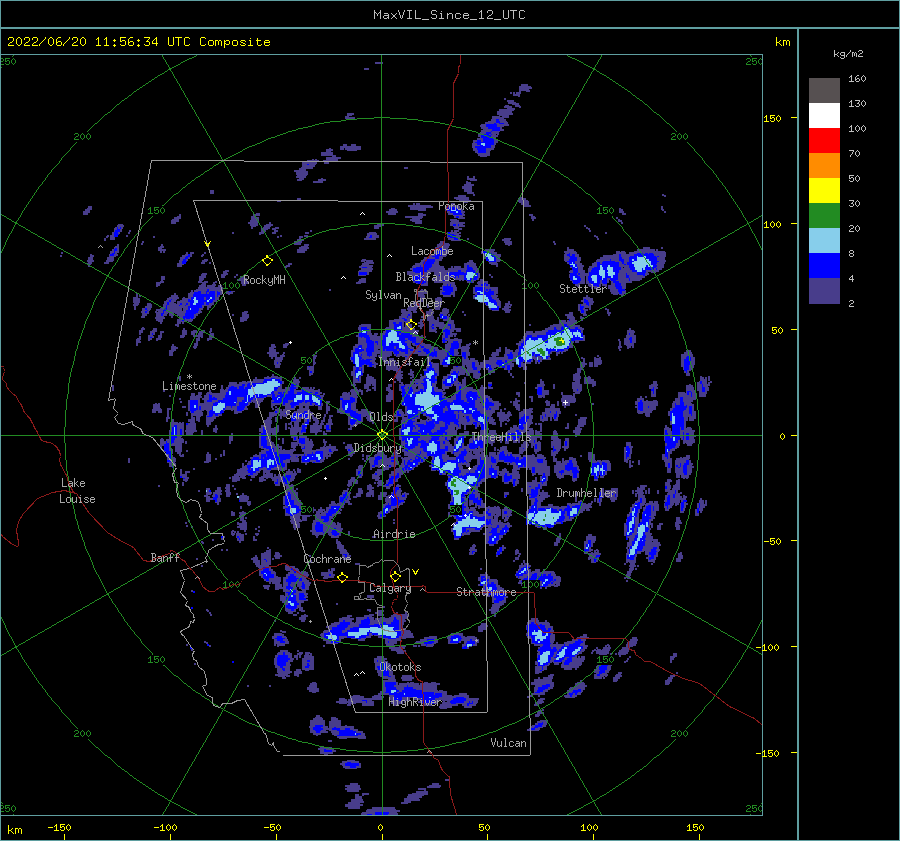Click the Blackfalds city label
Image resolution: width=900 pixels, height=841 pixels.
pos(425,277)
